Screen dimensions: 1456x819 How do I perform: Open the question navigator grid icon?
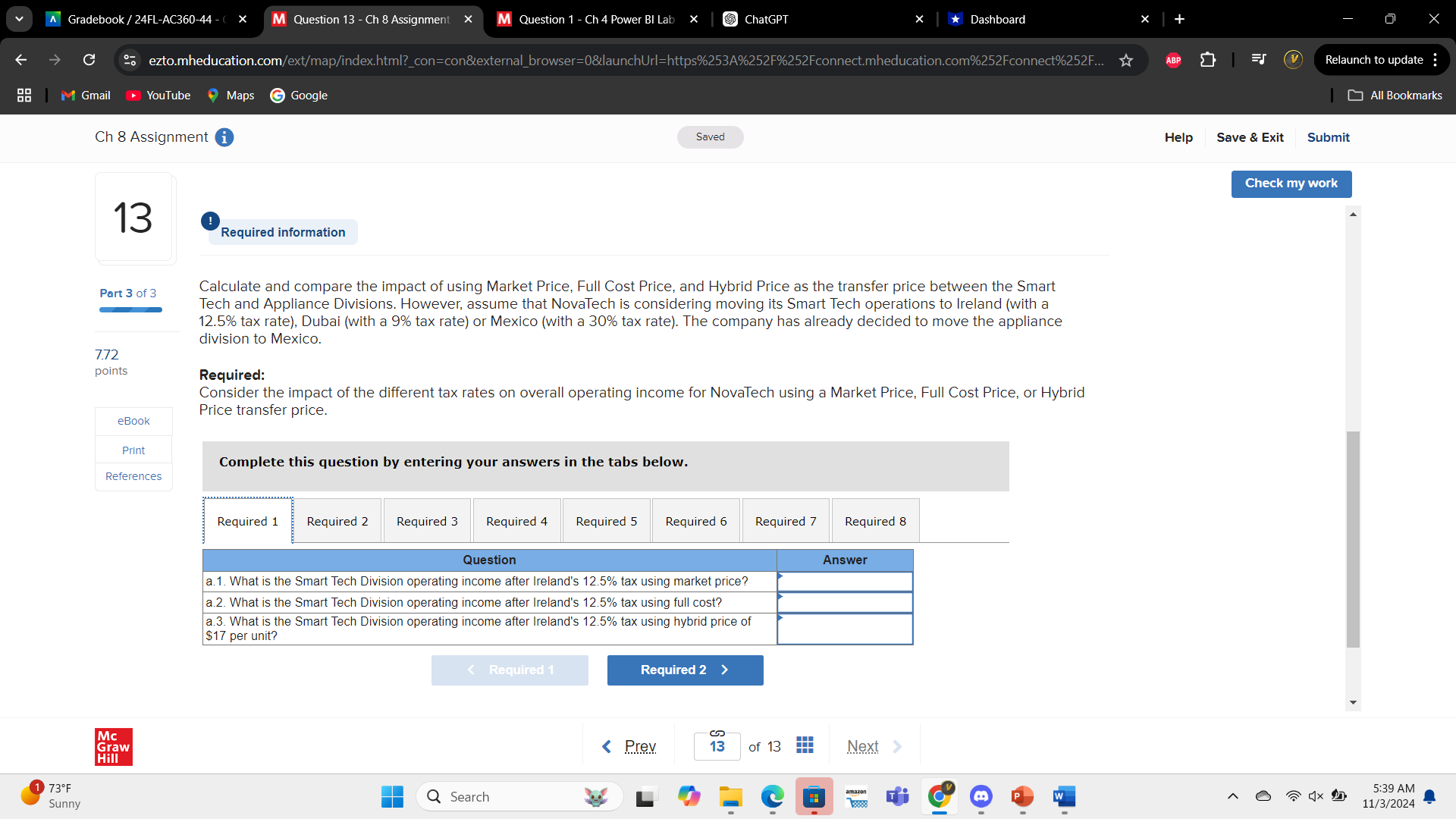click(805, 745)
